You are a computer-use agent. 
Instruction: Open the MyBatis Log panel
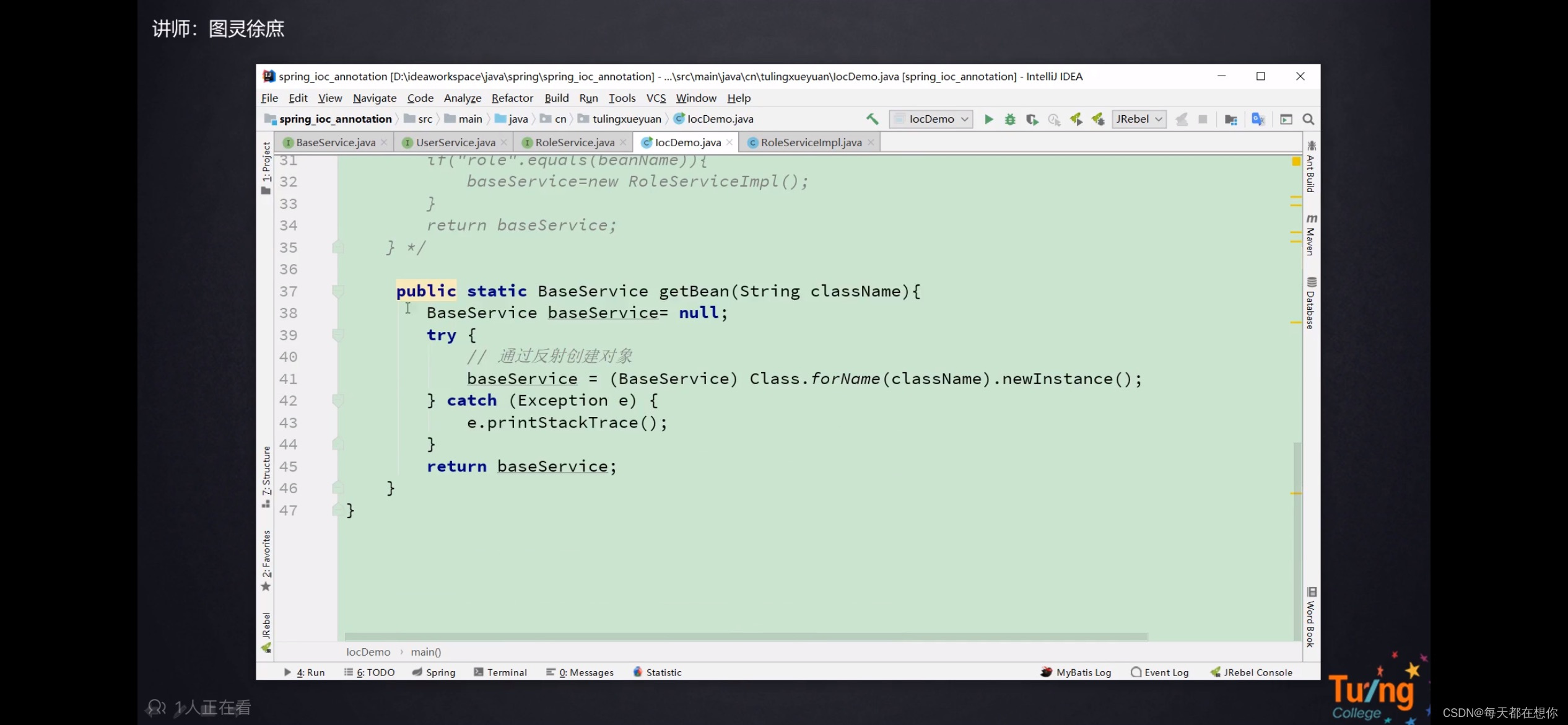click(1076, 672)
